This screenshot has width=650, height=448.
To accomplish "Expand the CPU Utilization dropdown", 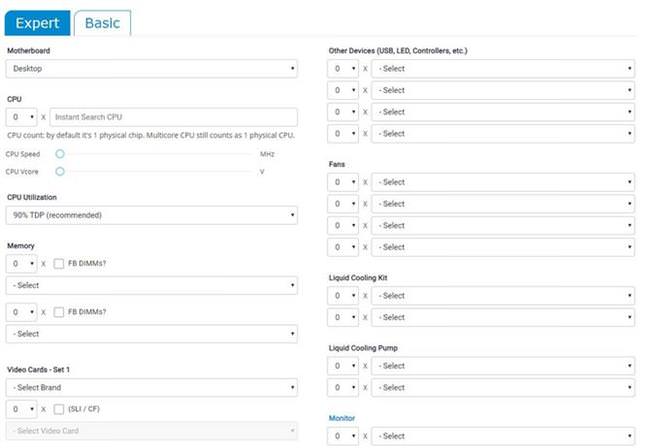I will pos(151,216).
